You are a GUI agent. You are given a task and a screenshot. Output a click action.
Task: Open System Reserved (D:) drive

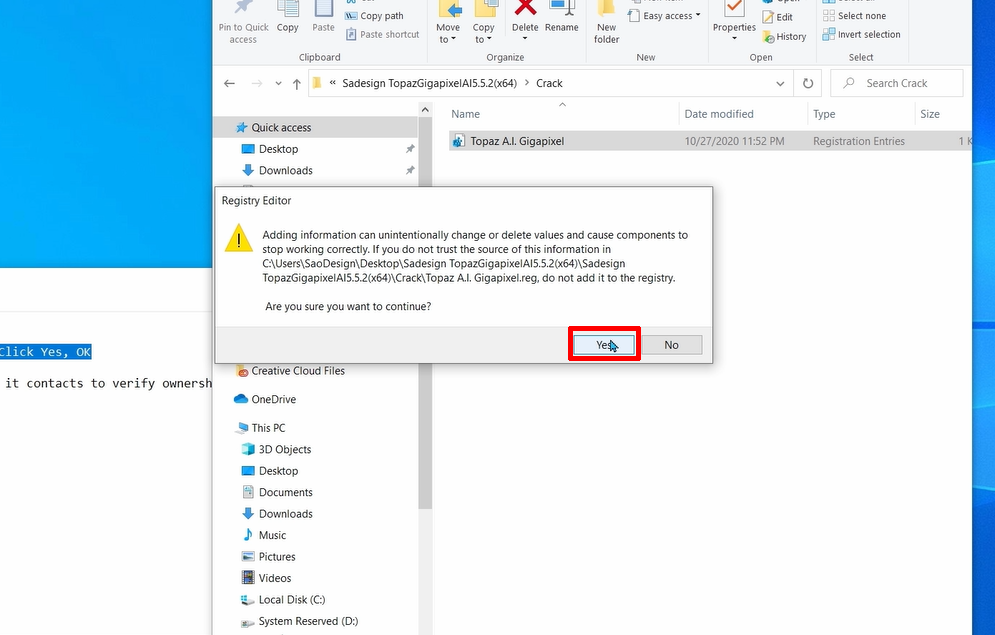point(308,622)
